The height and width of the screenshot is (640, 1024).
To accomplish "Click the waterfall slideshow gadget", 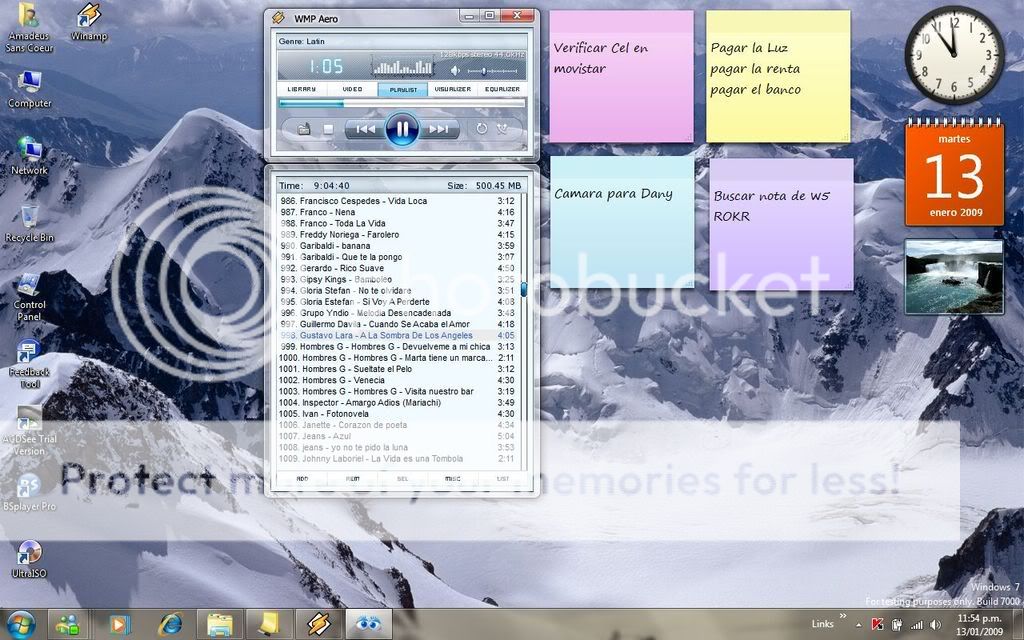I will [x=954, y=276].
